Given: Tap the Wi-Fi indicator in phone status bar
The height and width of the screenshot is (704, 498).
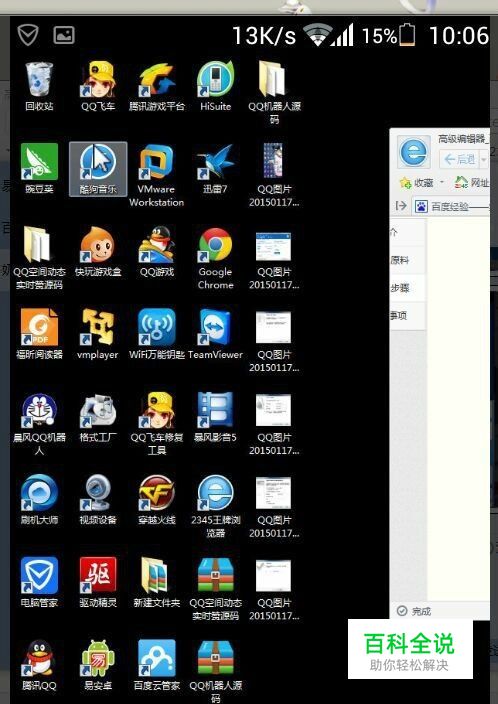Looking at the screenshot, I should tap(317, 35).
